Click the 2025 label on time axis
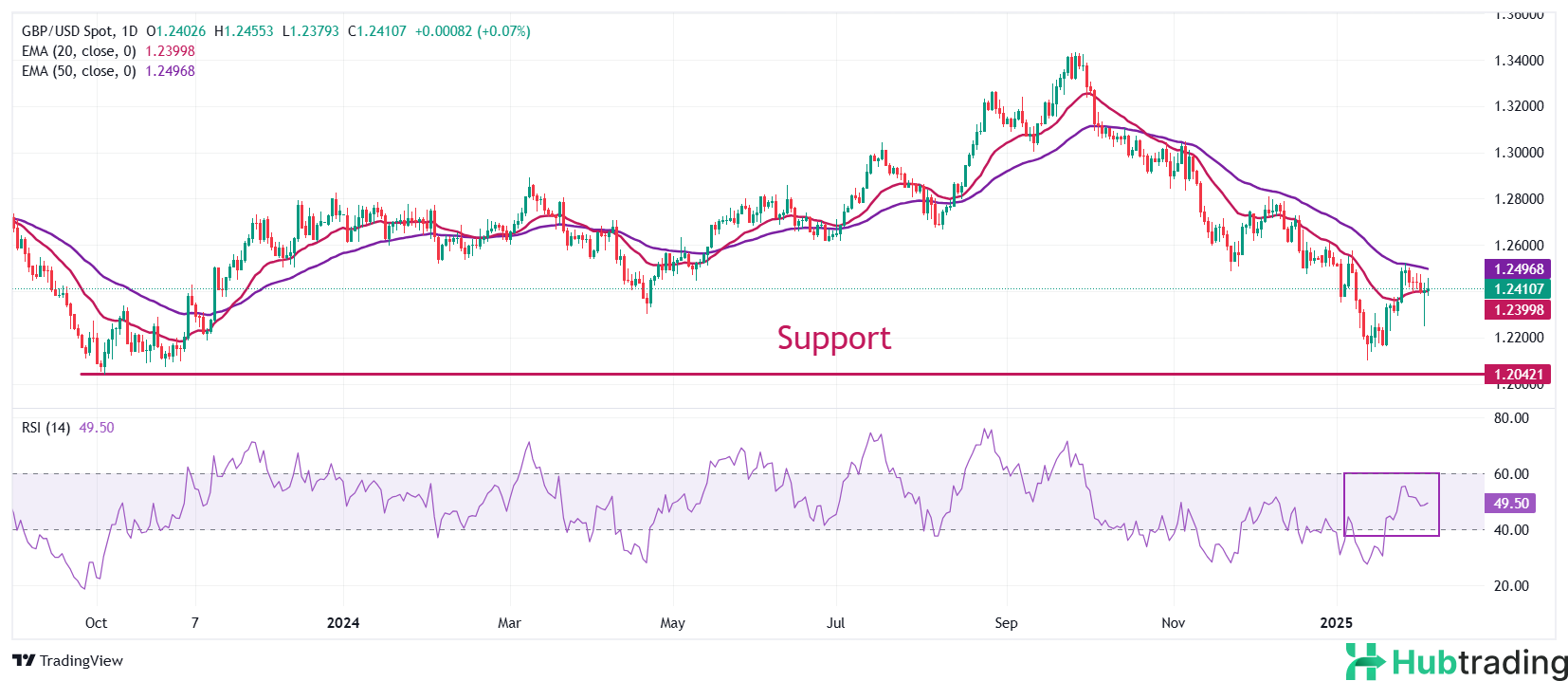1568x681 pixels. click(1336, 623)
